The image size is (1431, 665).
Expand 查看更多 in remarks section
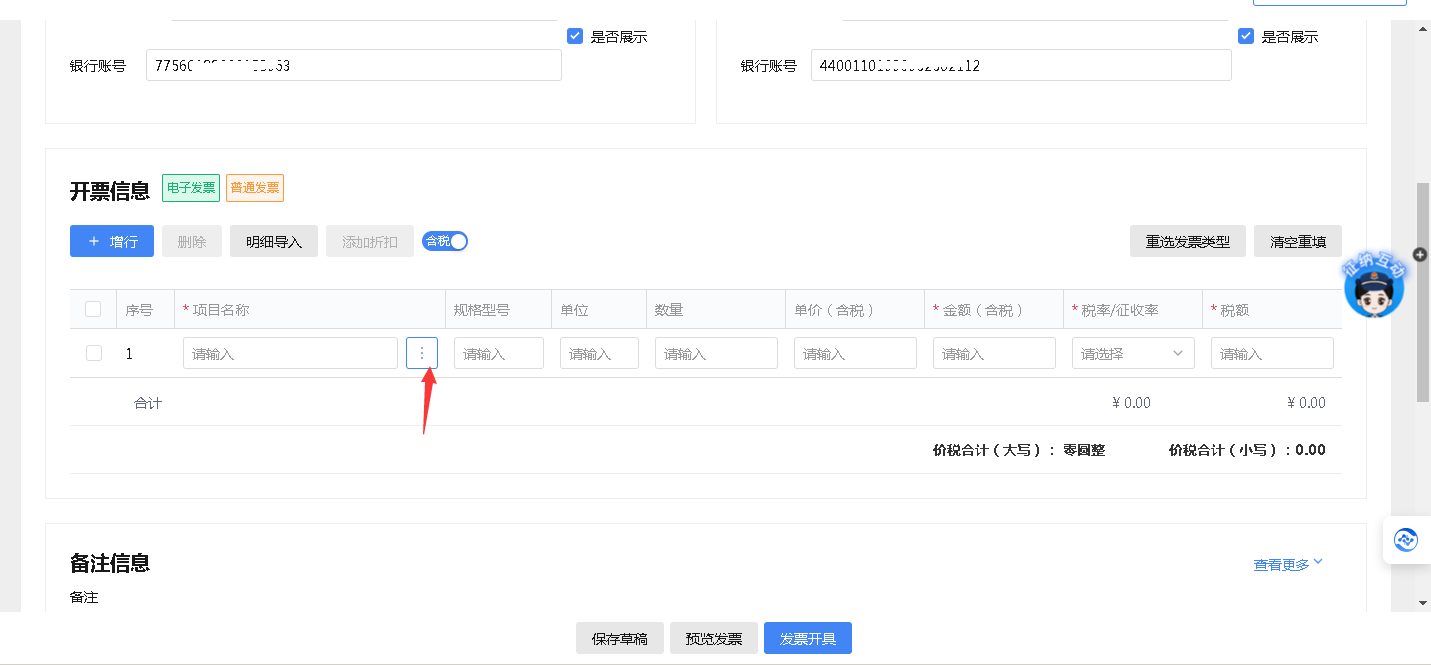[1288, 564]
